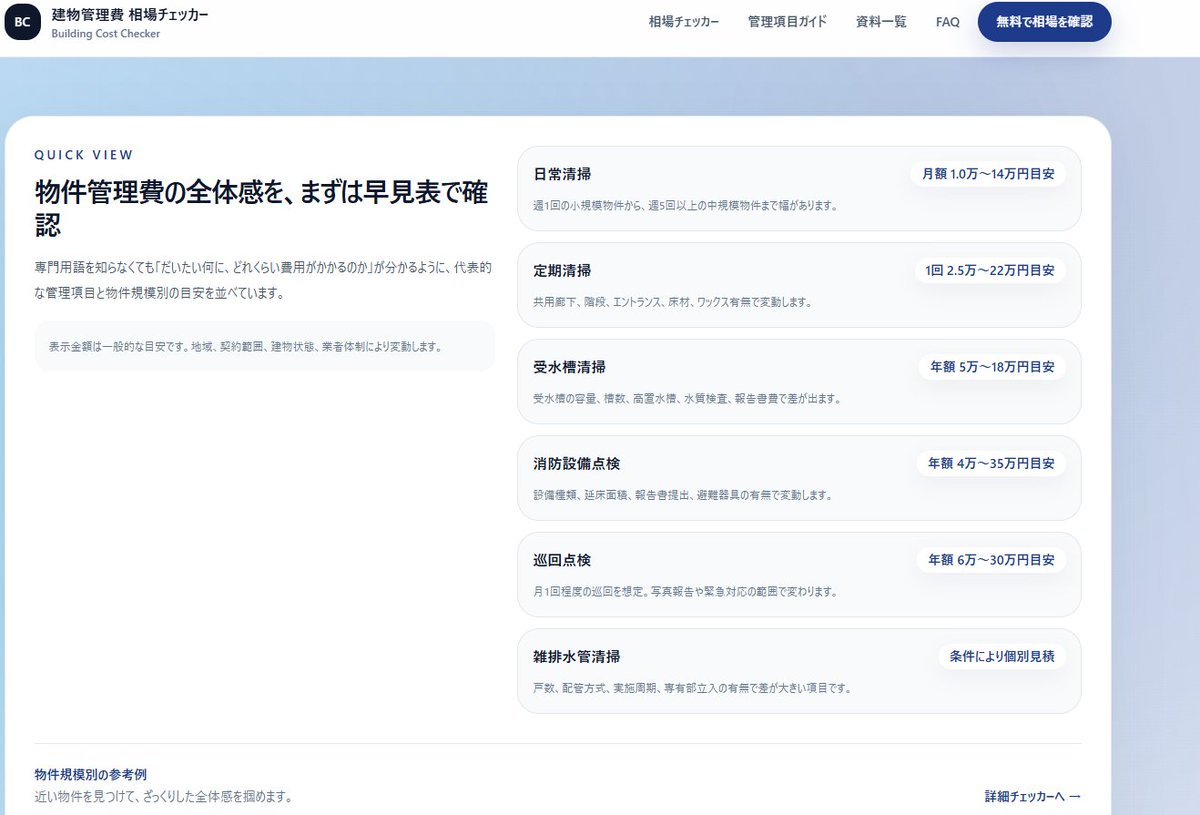Select FAQ in the top navigation
Viewport: 1200px width, 815px height.
pos(947,22)
